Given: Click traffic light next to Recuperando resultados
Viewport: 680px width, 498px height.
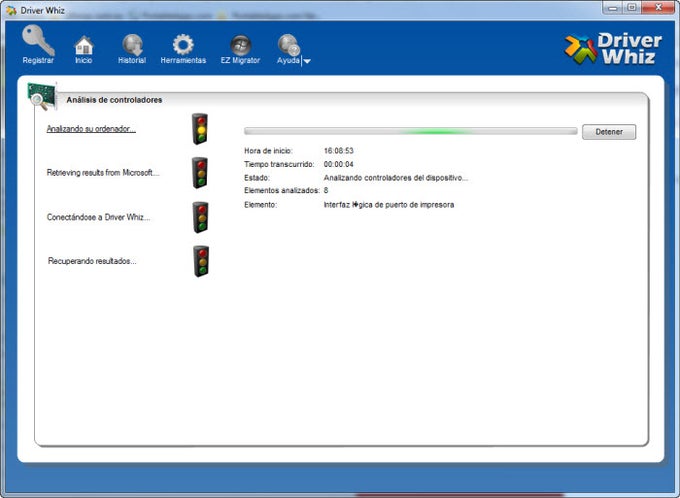Looking at the screenshot, I should coord(201,261).
